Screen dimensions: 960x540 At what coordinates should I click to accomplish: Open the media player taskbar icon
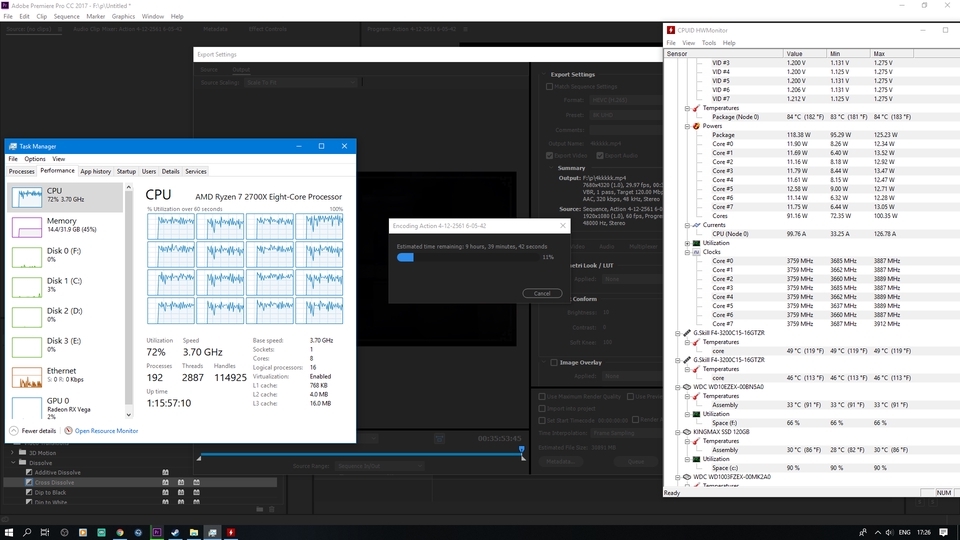[83, 532]
